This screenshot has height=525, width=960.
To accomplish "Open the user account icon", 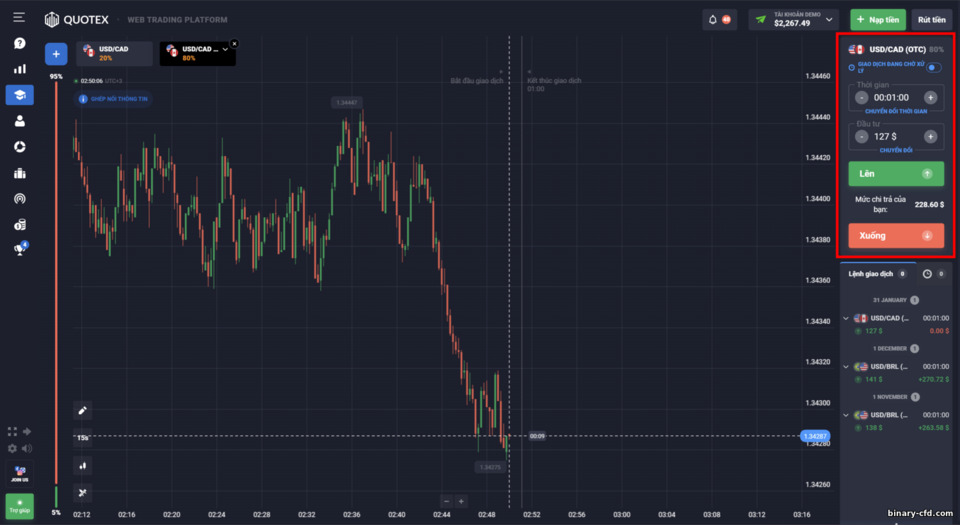I will [20, 121].
